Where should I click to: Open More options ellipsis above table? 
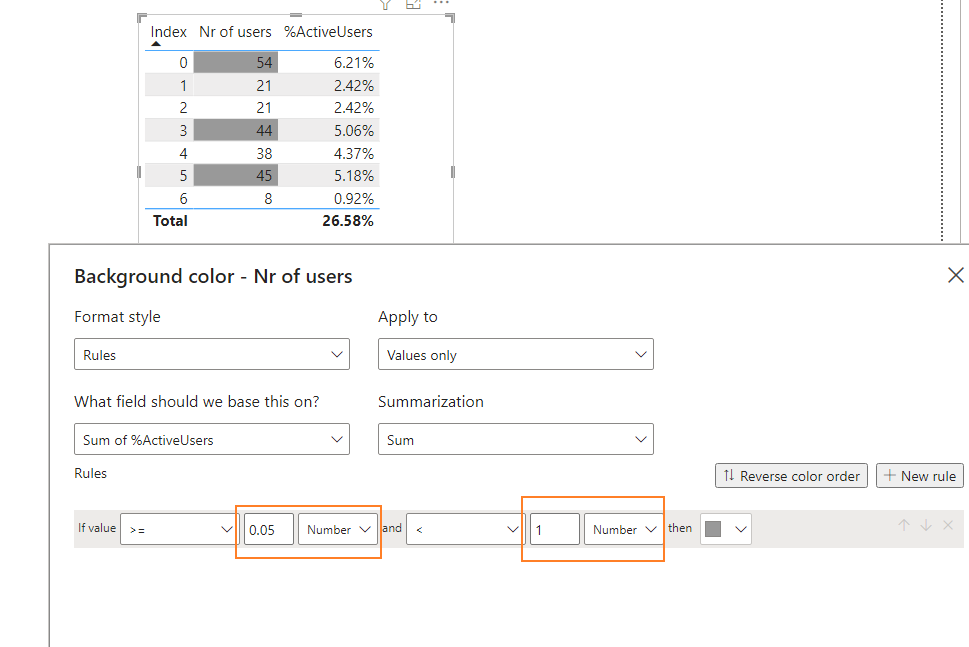[441, 3]
